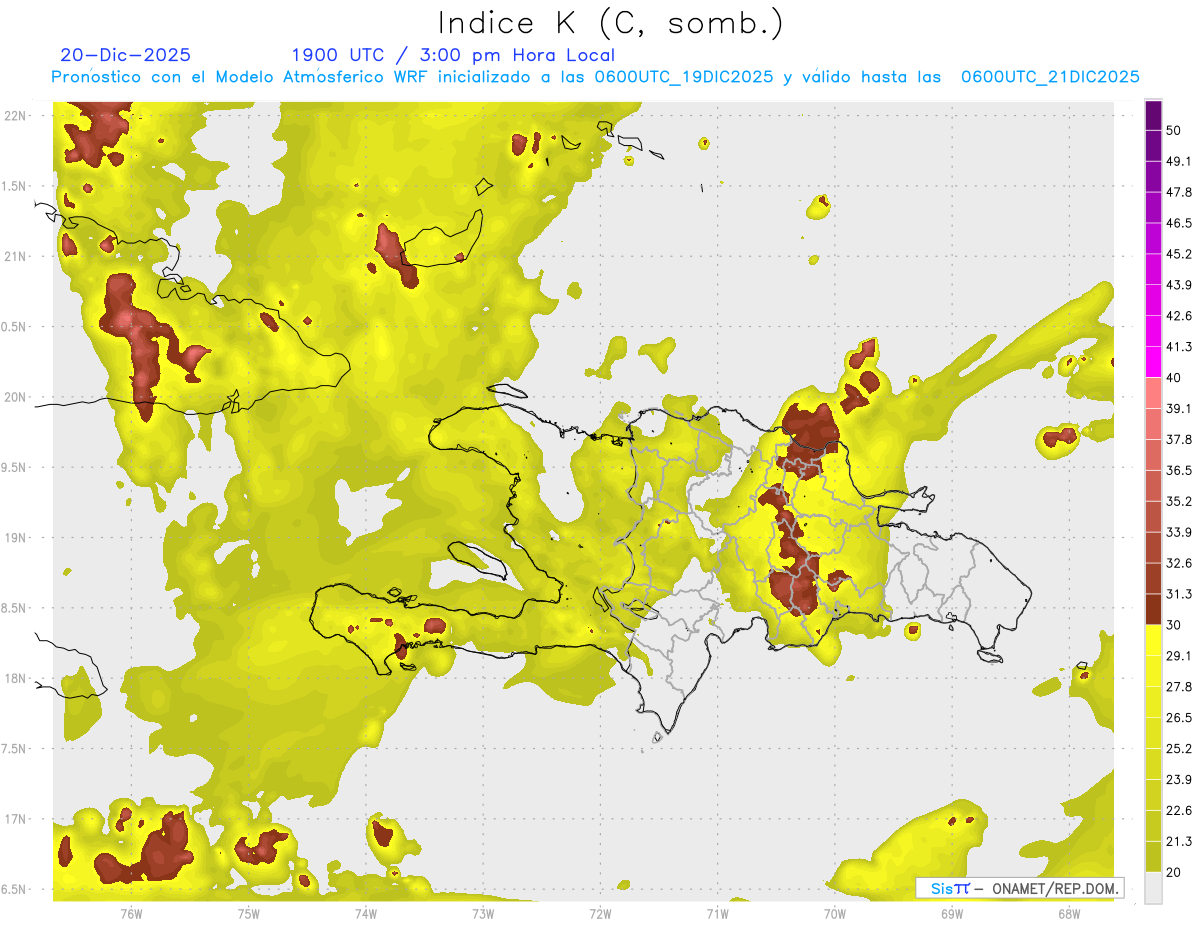Click the '31.3' color scale label
Viewport: 1200px width, 927px height.
[x=1179, y=594]
